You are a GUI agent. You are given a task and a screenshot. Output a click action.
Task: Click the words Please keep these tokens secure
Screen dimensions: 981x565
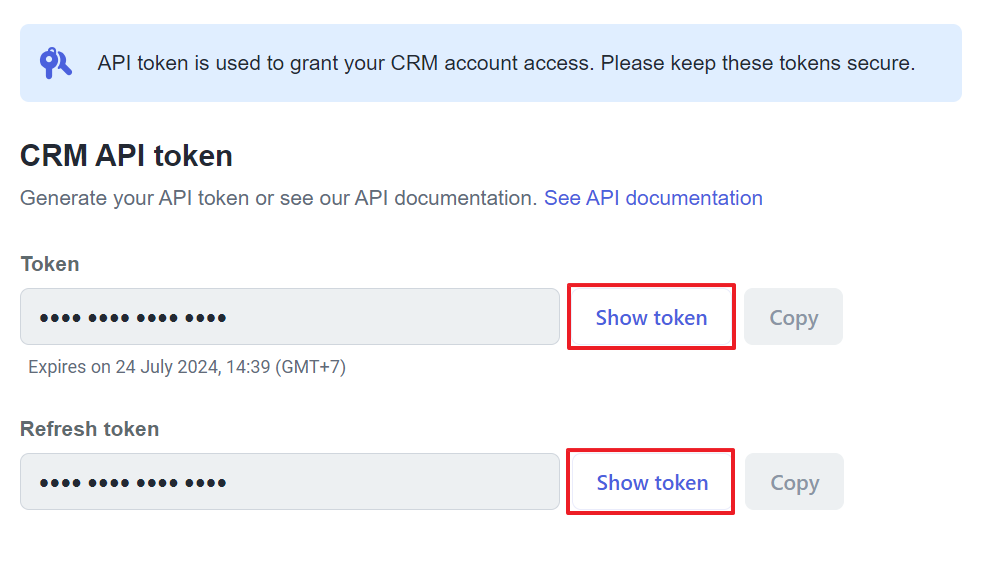click(x=758, y=63)
